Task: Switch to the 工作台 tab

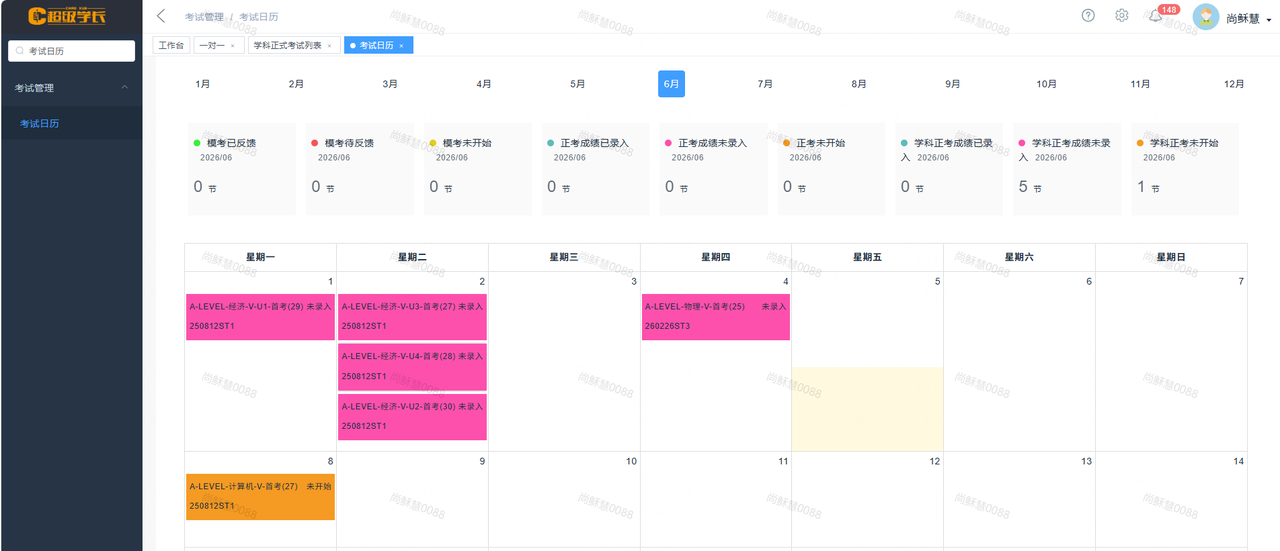Action: click(171, 46)
